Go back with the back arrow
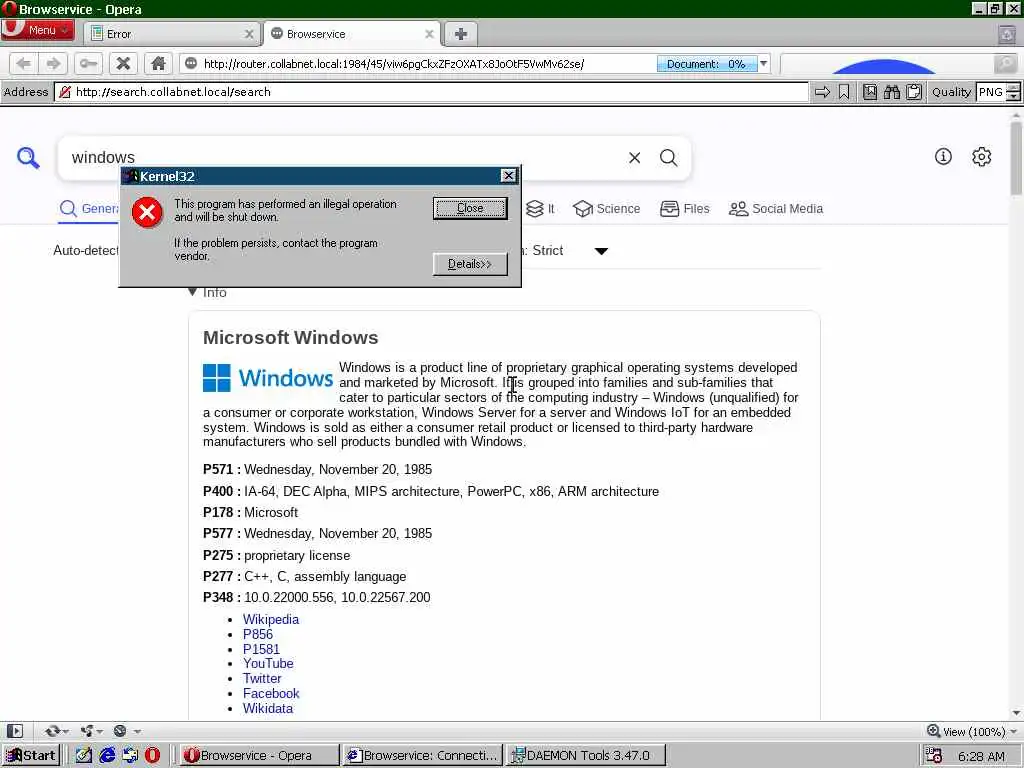1024x768 pixels. (x=24, y=63)
